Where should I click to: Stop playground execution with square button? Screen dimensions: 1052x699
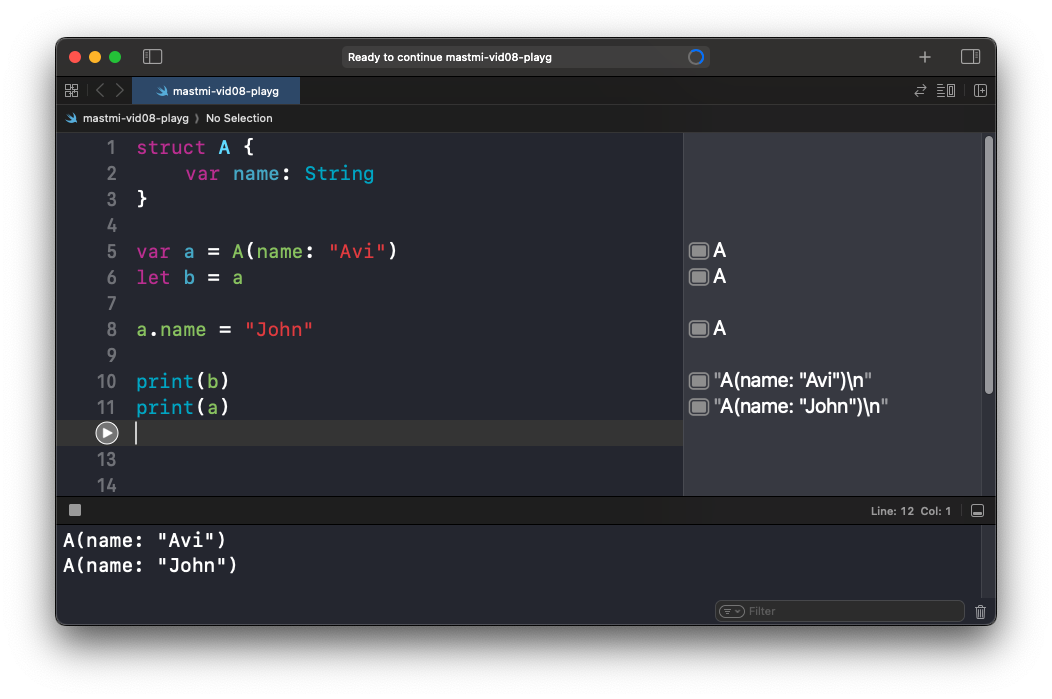coord(75,510)
